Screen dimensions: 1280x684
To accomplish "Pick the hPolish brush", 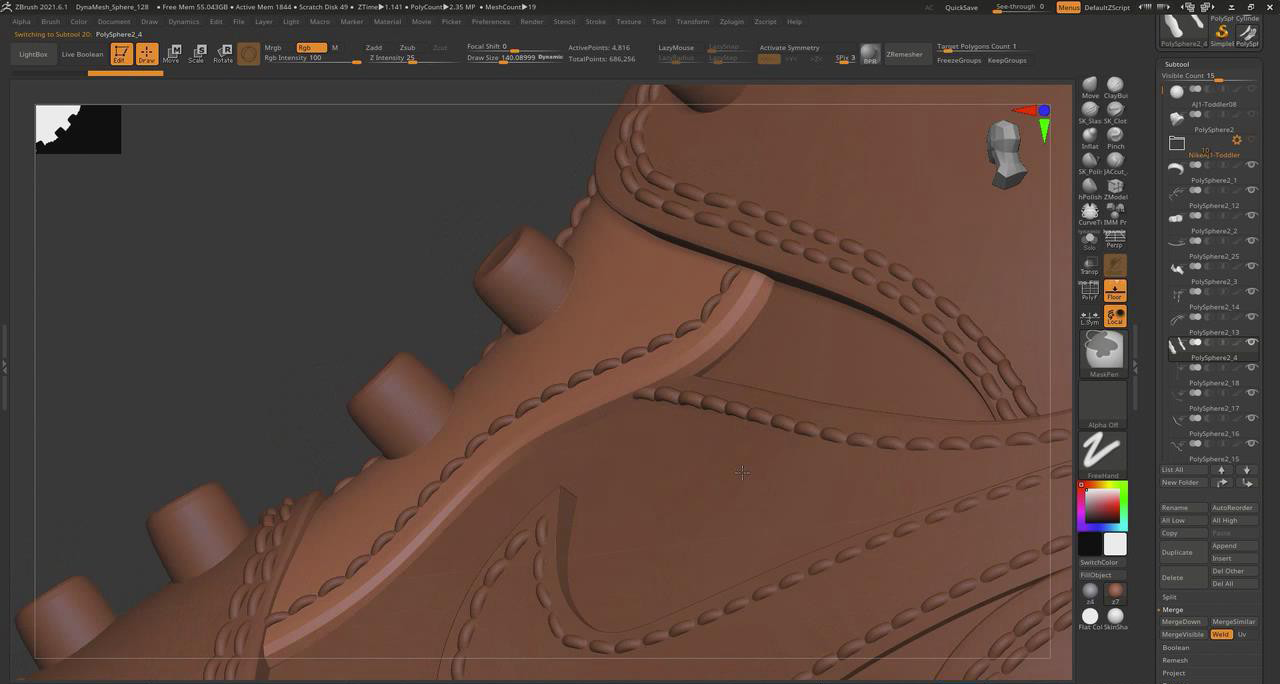I will coord(1090,189).
